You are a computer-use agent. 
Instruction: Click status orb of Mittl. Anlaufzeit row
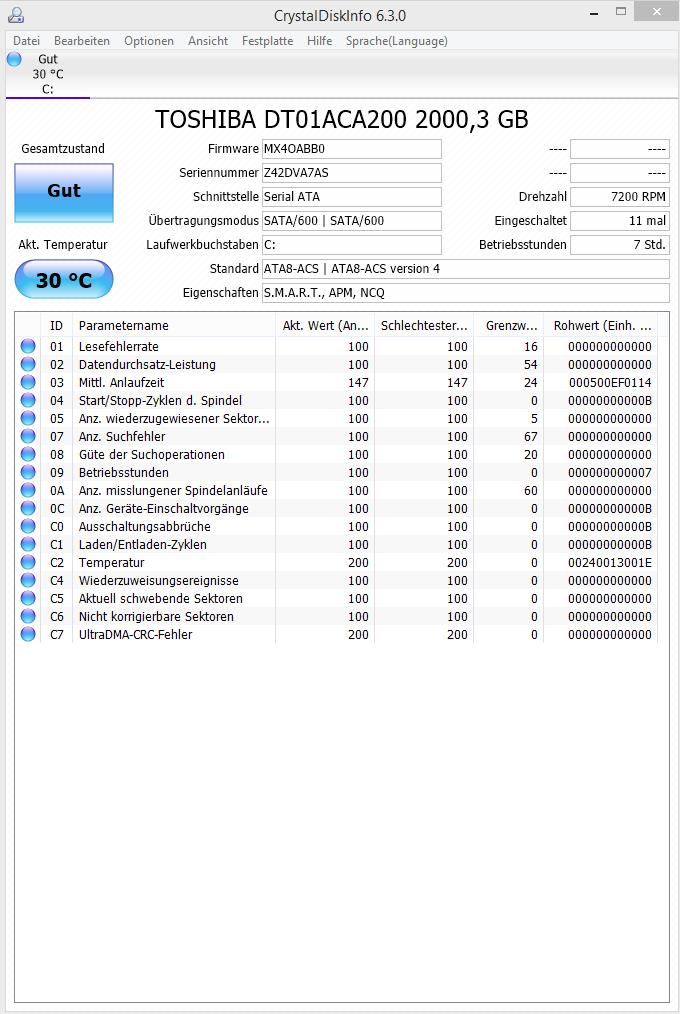28,382
